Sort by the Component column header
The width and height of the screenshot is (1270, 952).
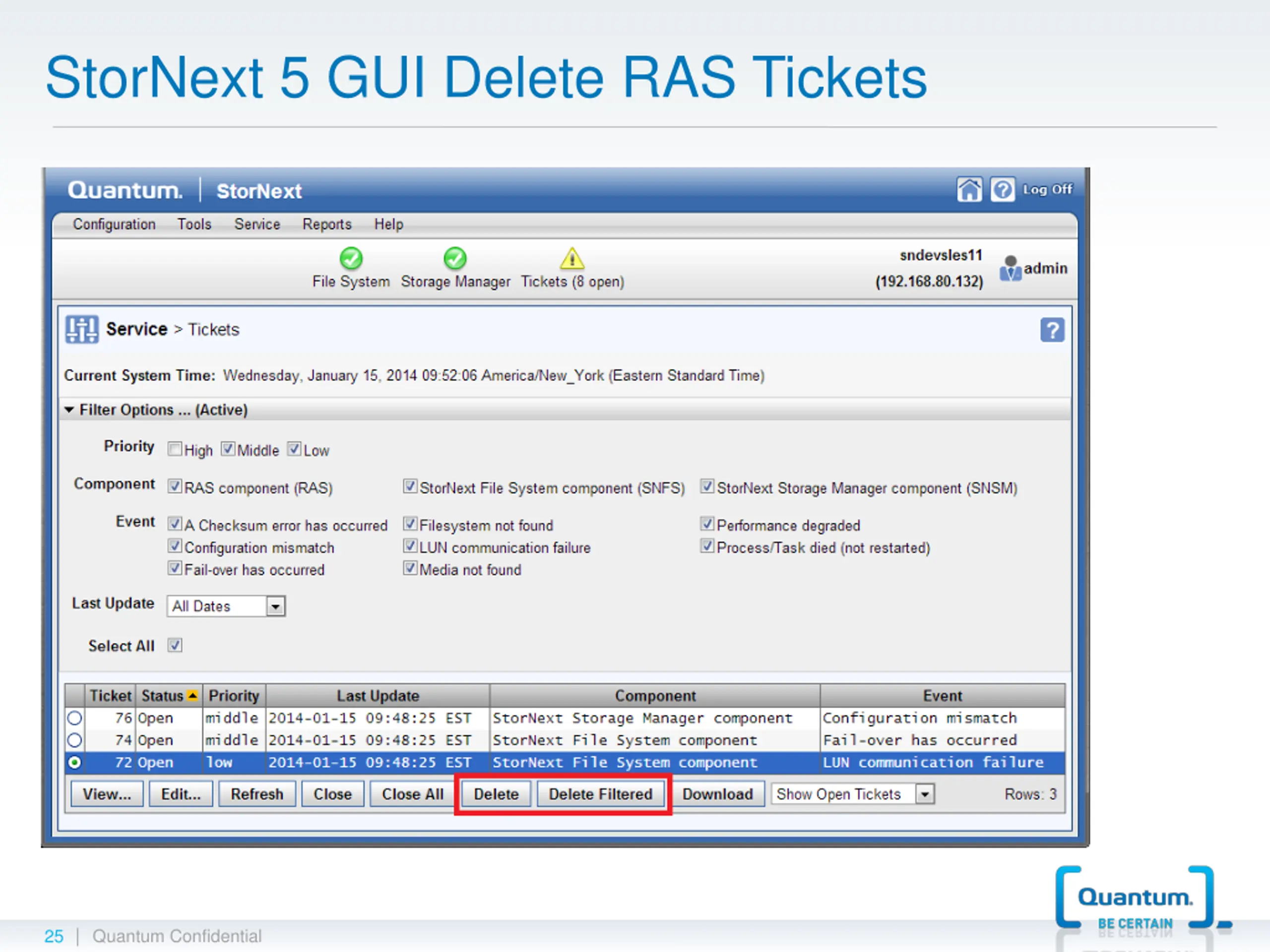pyautogui.click(x=655, y=696)
